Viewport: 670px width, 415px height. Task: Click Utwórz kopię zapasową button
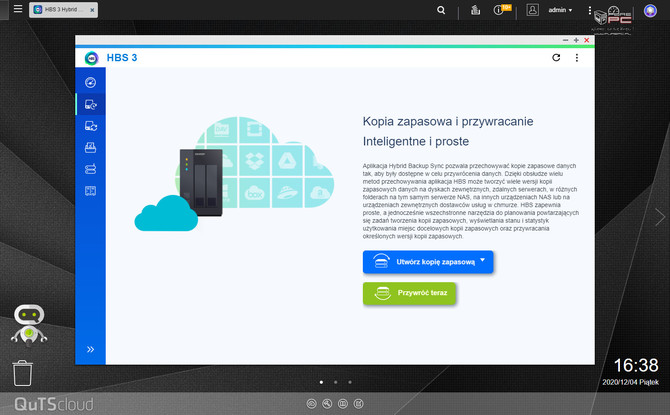[x=428, y=262]
